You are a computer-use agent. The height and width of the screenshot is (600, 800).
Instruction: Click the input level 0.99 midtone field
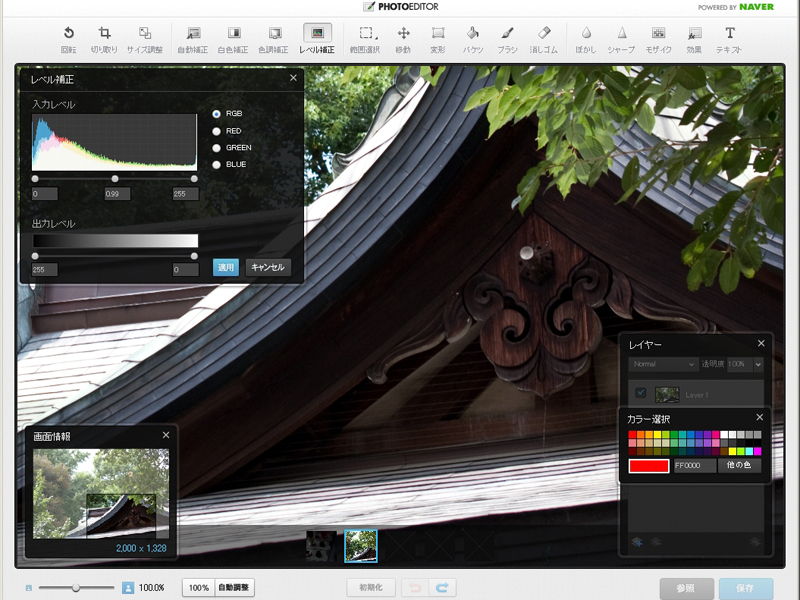click(117, 194)
